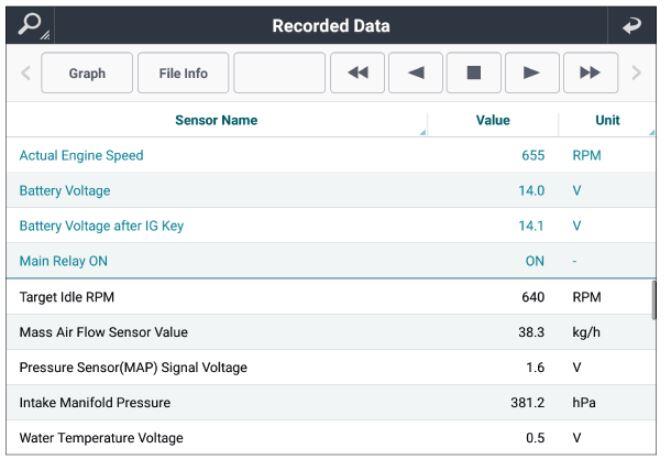Sort by Value column header
This screenshot has width=664, height=463.
click(490, 121)
